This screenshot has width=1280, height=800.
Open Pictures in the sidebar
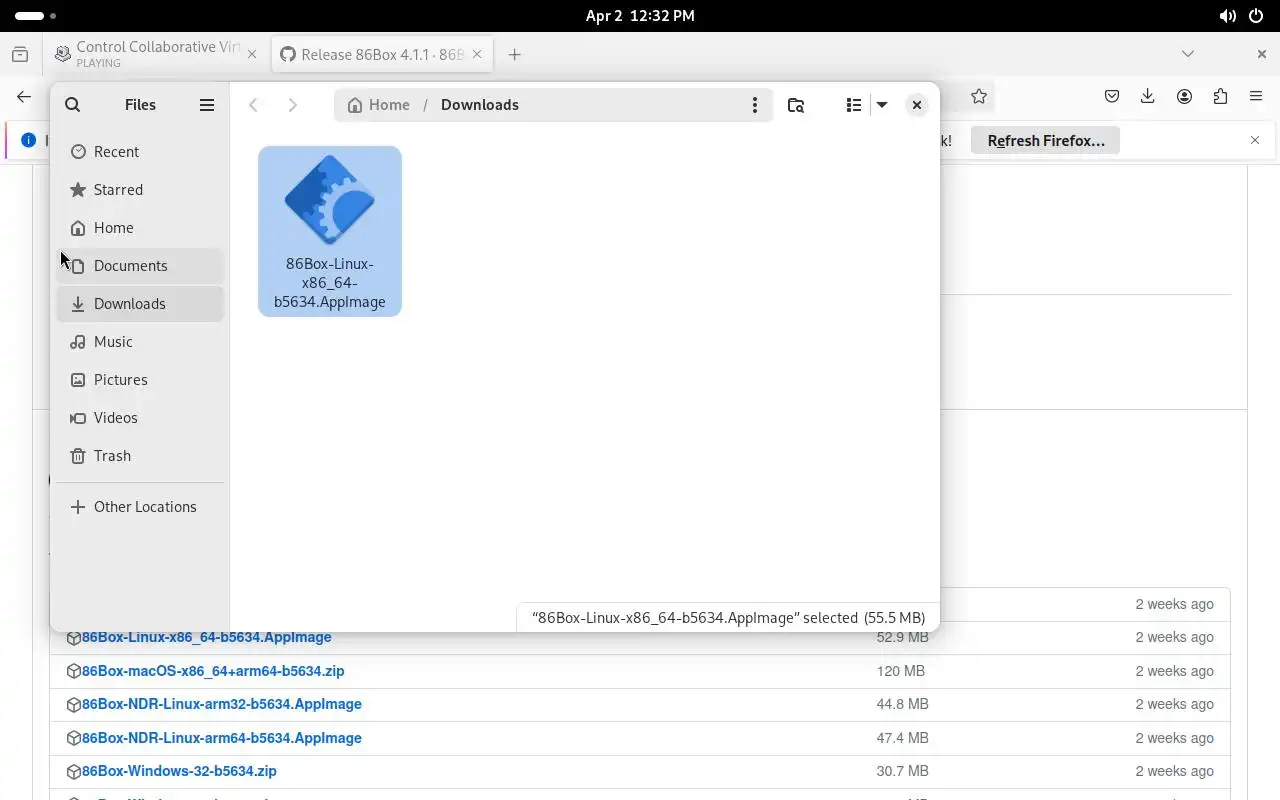click(x=140, y=379)
